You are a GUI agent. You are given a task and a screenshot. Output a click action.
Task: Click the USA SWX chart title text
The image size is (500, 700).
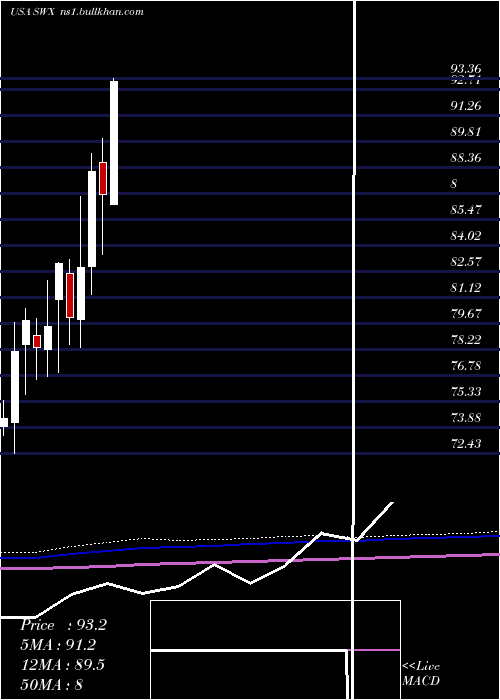tap(32, 12)
